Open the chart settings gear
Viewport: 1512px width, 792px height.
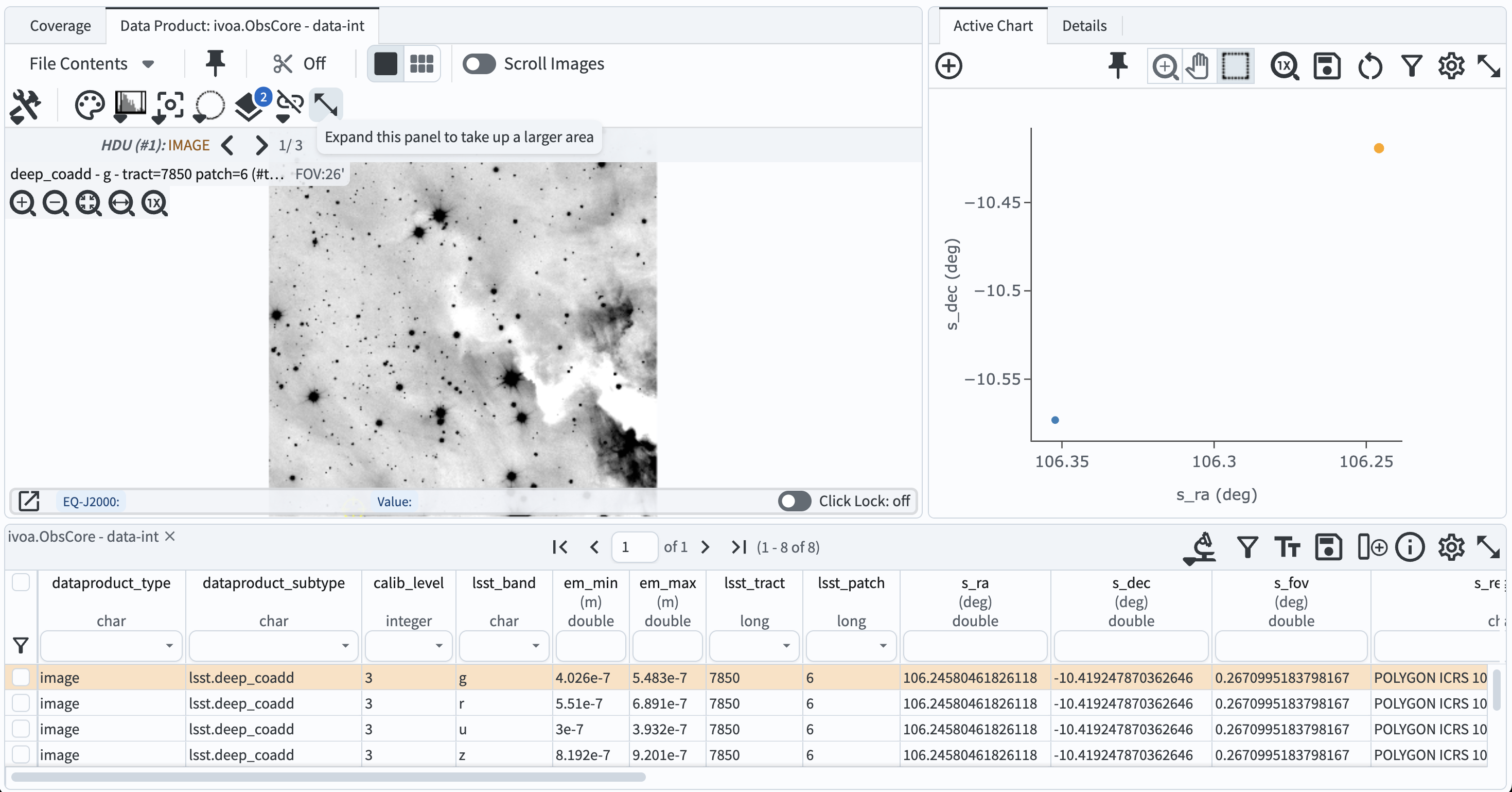[1451, 66]
